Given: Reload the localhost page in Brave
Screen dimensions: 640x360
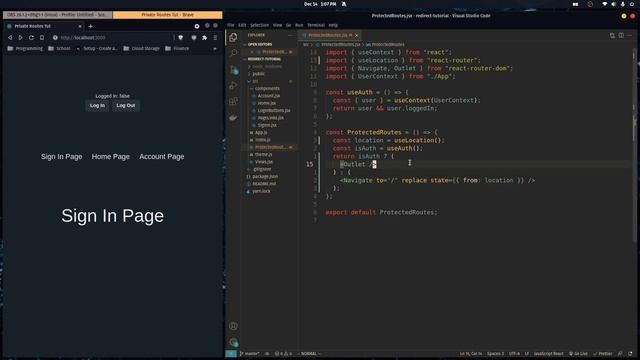Looking at the screenshot, I should click(x=31, y=38).
